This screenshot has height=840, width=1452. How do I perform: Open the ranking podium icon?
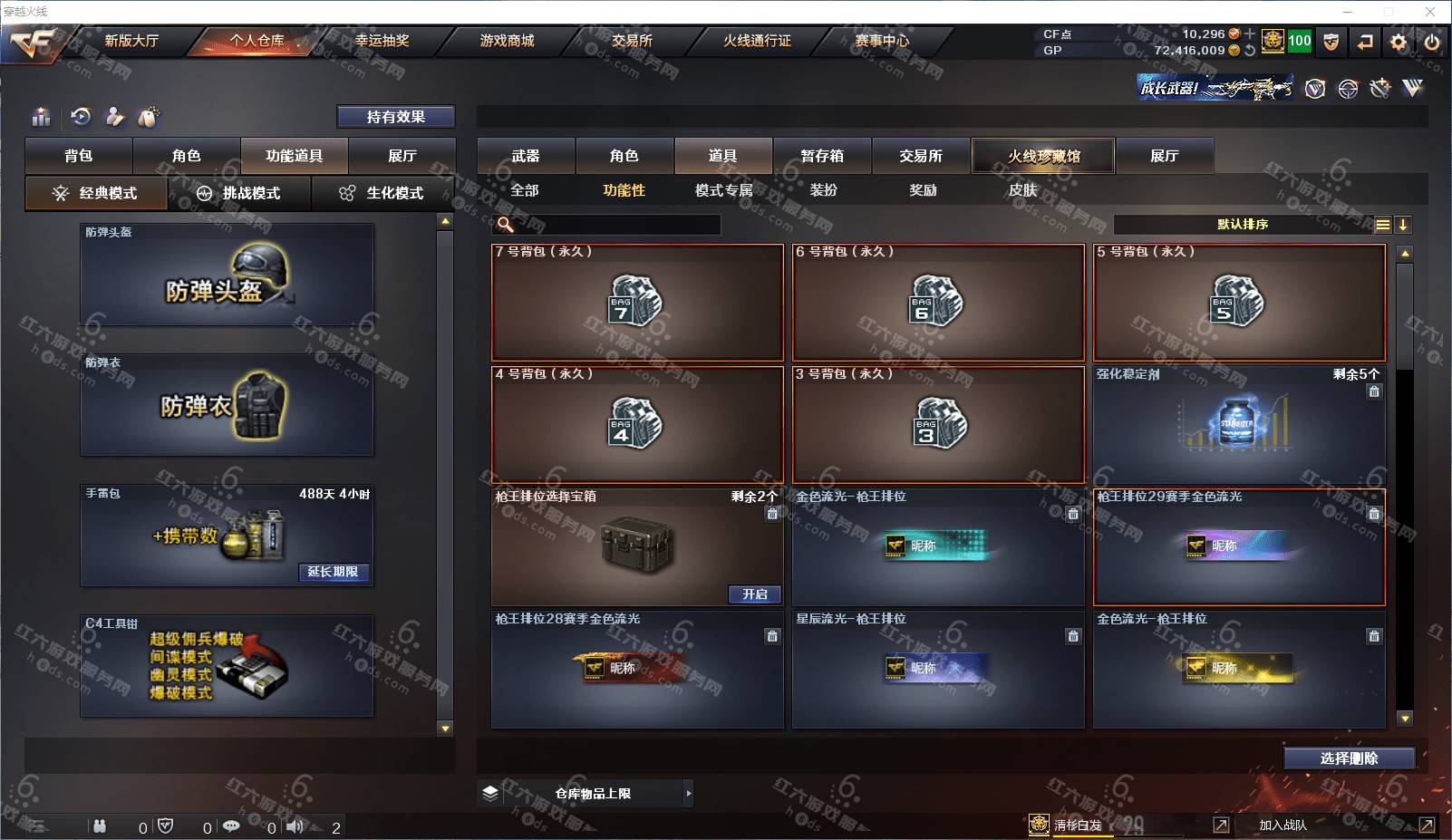[42, 116]
